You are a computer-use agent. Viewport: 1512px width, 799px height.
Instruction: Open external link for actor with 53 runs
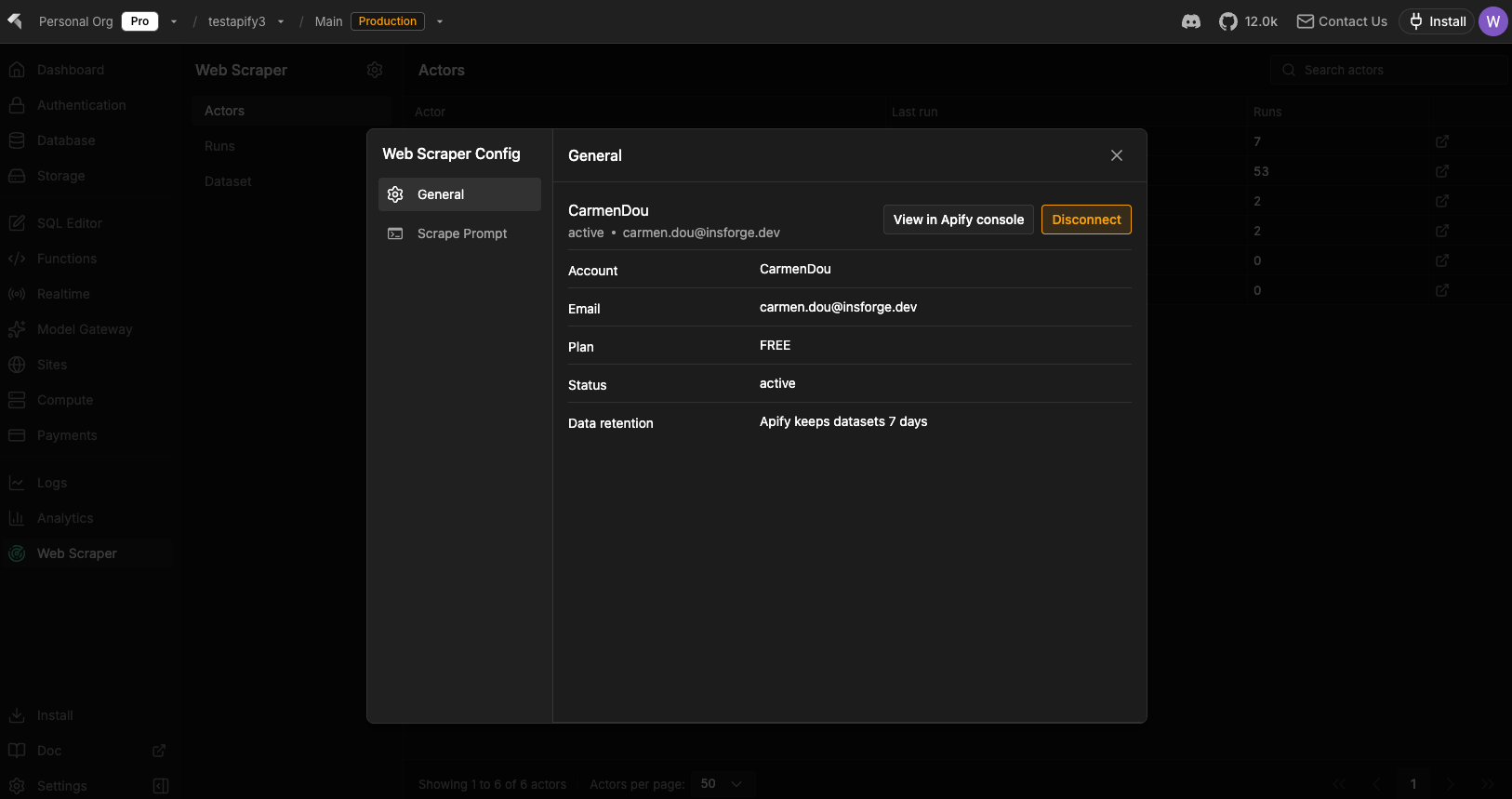click(1442, 171)
